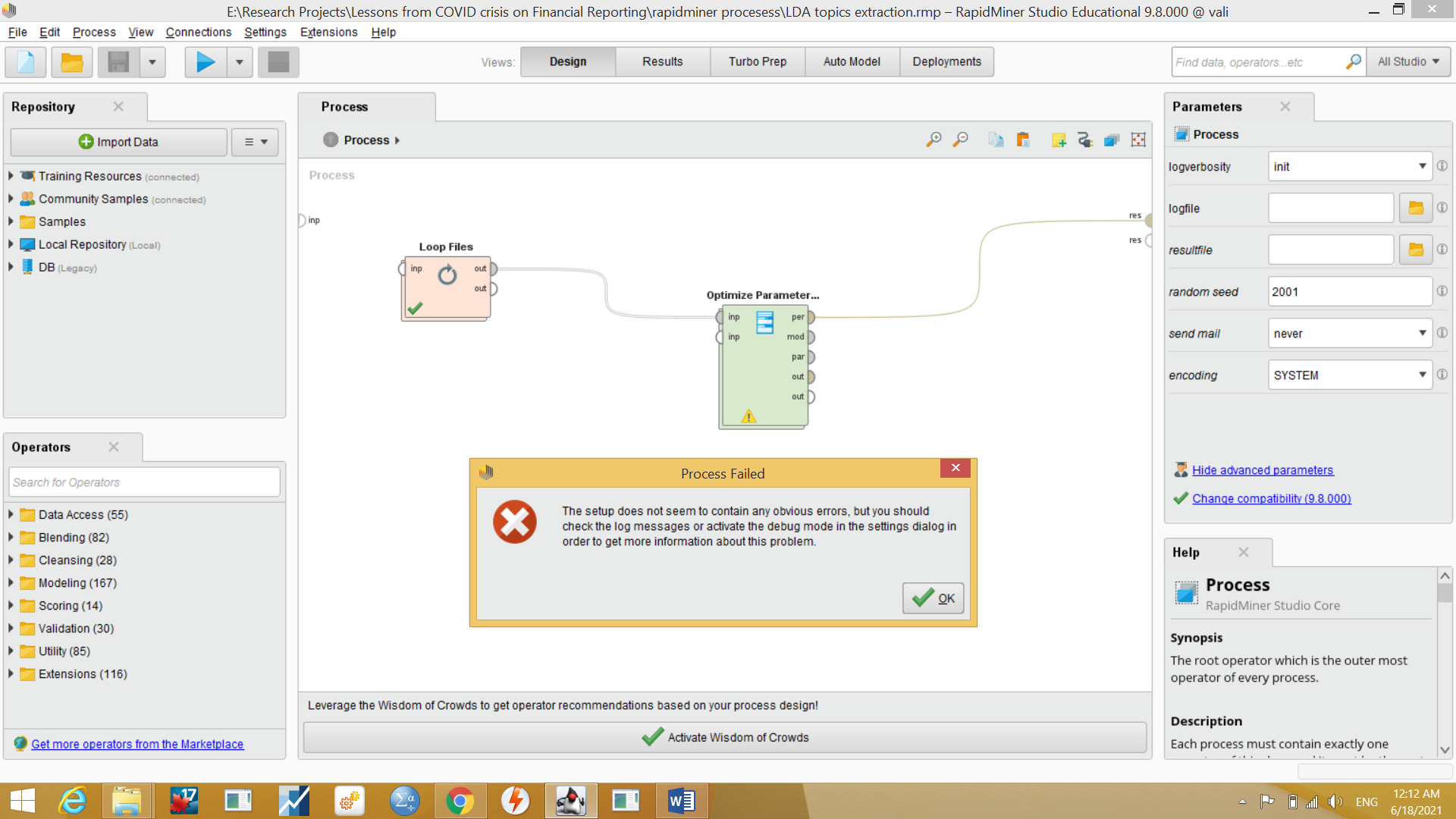
Task: Expand the Training Resources repository
Action: coord(11,176)
